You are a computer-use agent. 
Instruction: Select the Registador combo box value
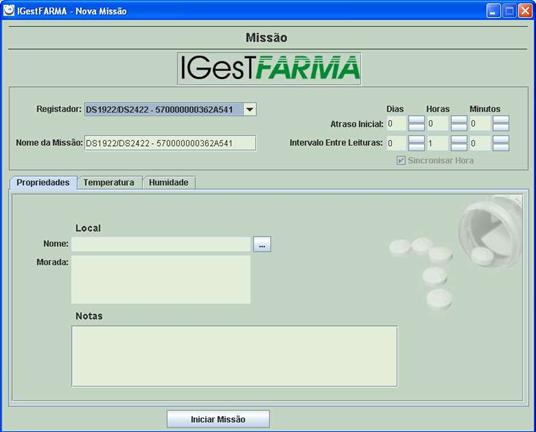[x=164, y=109]
